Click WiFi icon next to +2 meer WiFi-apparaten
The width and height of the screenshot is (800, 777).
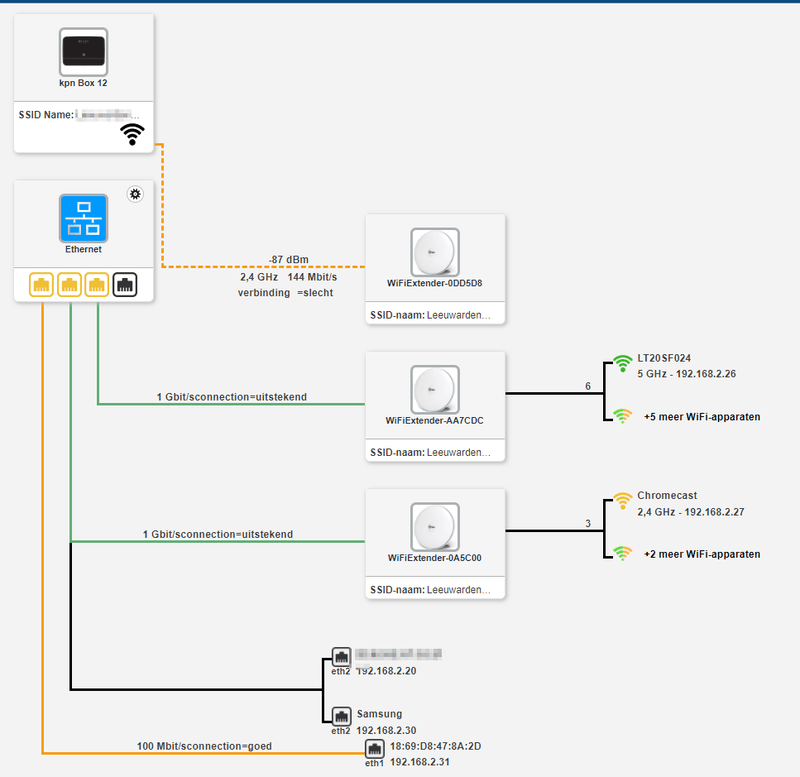pyautogui.click(x=622, y=553)
